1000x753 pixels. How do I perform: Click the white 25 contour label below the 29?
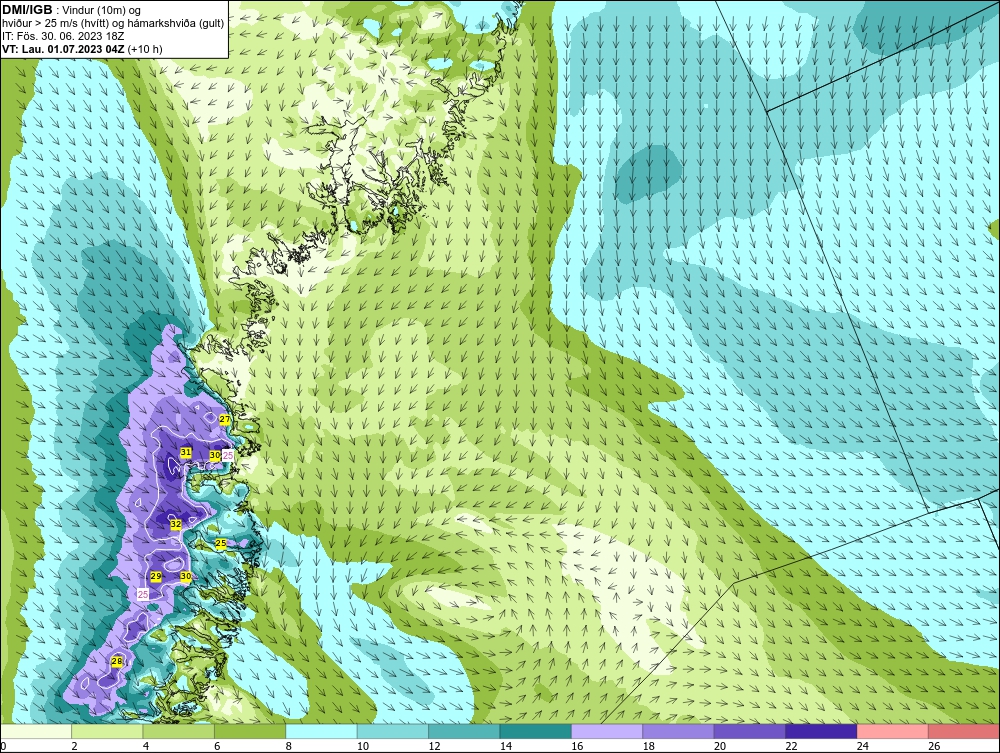pyautogui.click(x=143, y=594)
